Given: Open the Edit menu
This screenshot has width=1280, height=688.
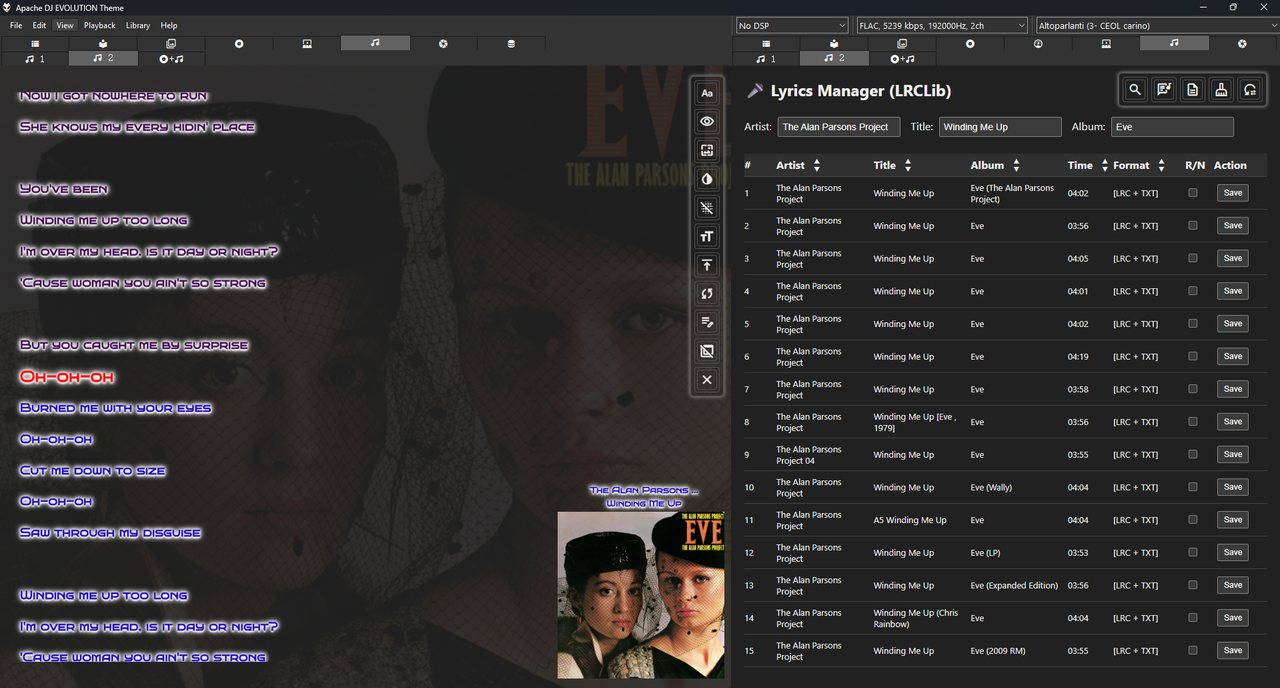Looking at the screenshot, I should (39, 25).
